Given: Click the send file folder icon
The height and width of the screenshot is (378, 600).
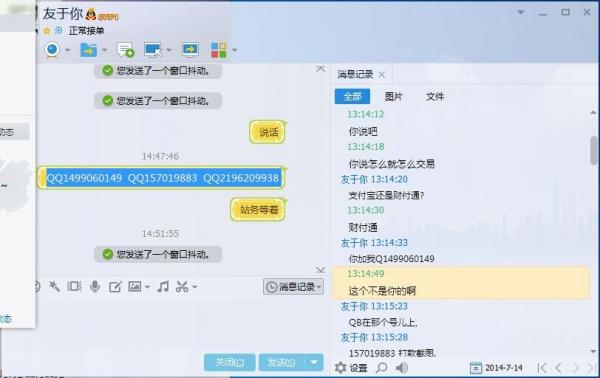Looking at the screenshot, I should click(x=88, y=50).
